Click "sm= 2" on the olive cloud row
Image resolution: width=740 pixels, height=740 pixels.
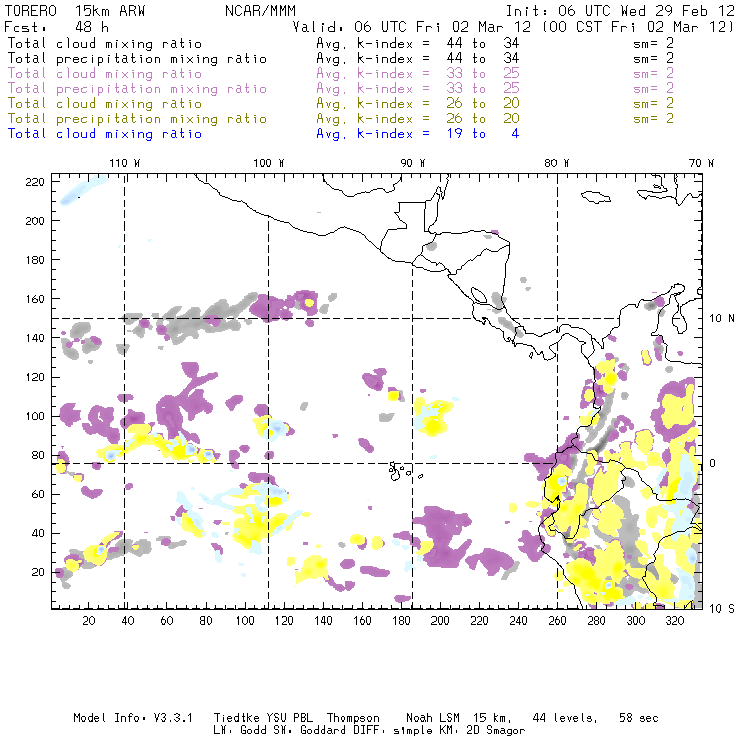pyautogui.click(x=654, y=104)
